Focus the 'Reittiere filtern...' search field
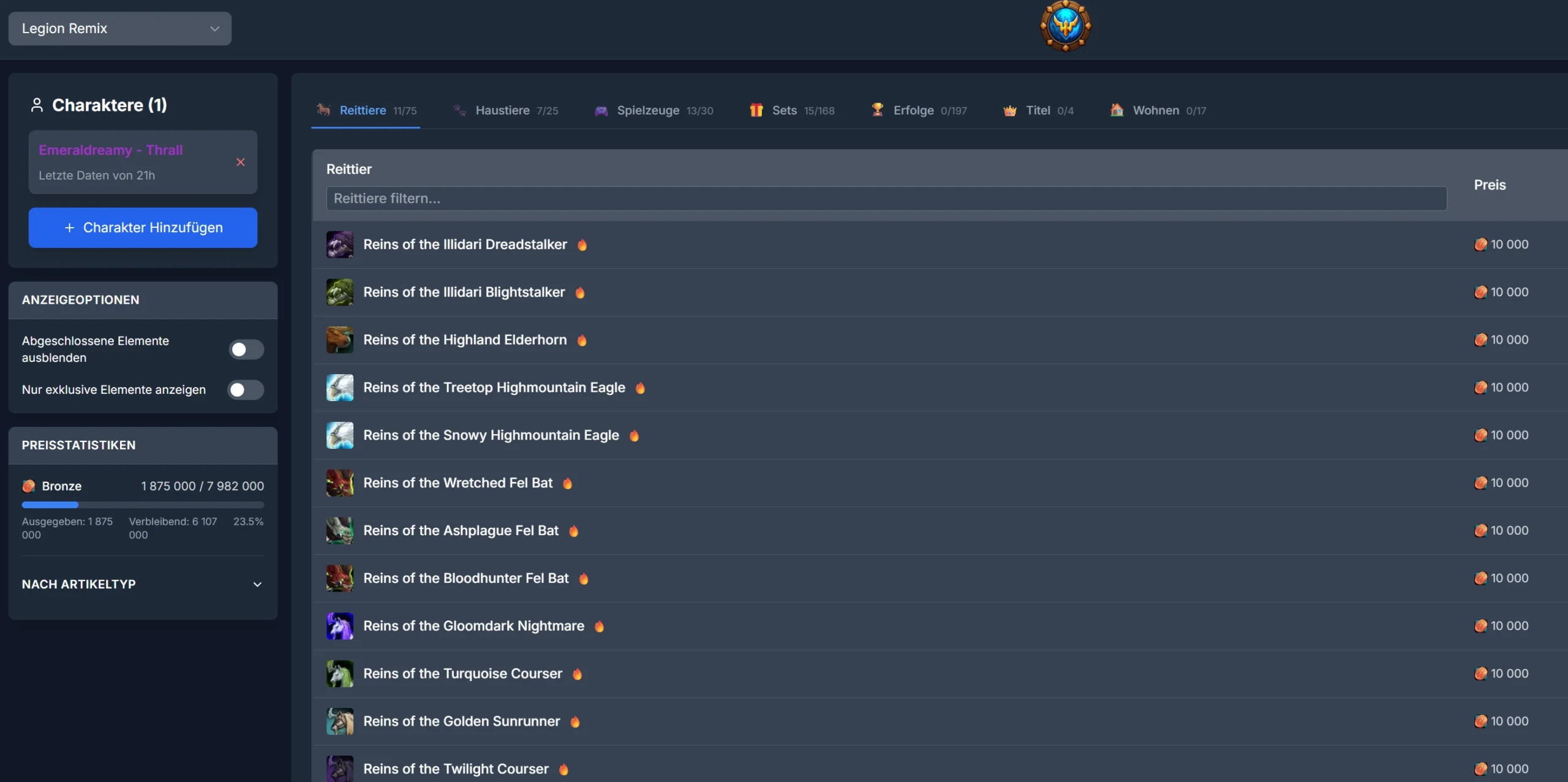This screenshot has height=782, width=1568. pos(886,198)
